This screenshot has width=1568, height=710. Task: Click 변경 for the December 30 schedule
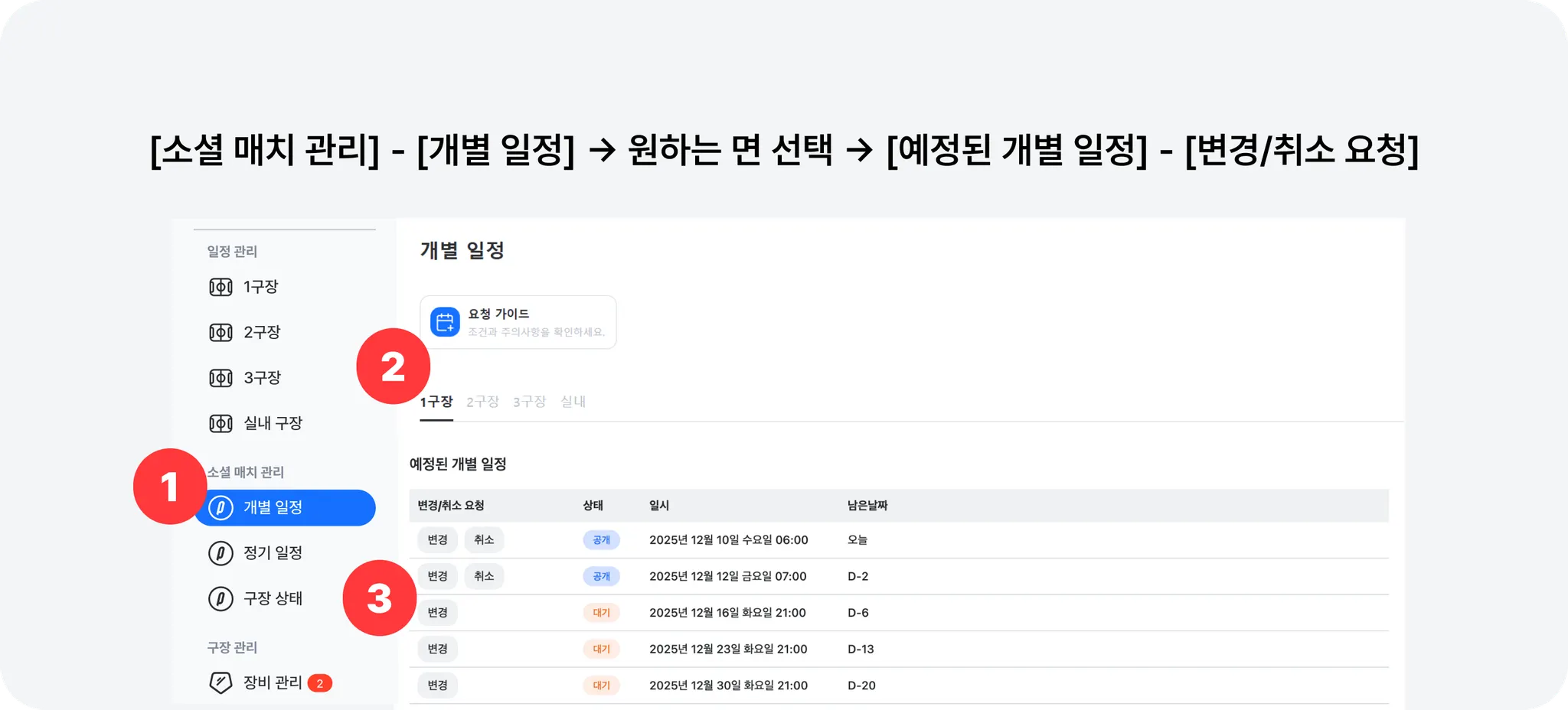tap(437, 686)
